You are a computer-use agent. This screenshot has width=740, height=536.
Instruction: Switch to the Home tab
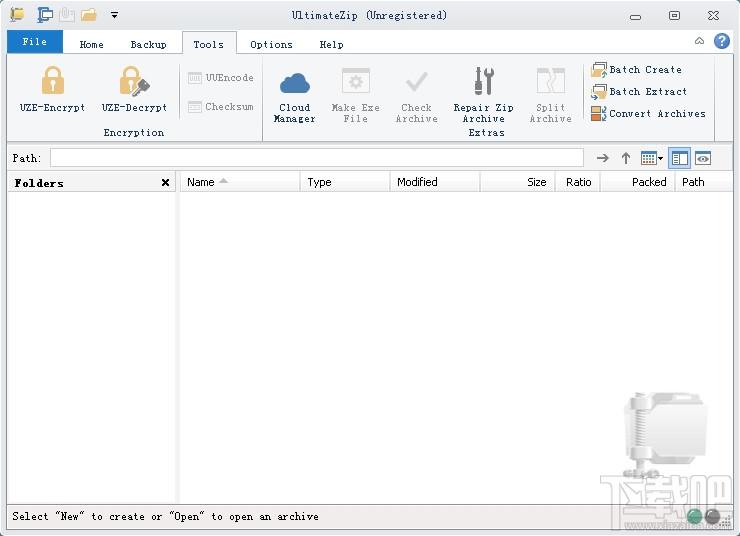tap(92, 44)
